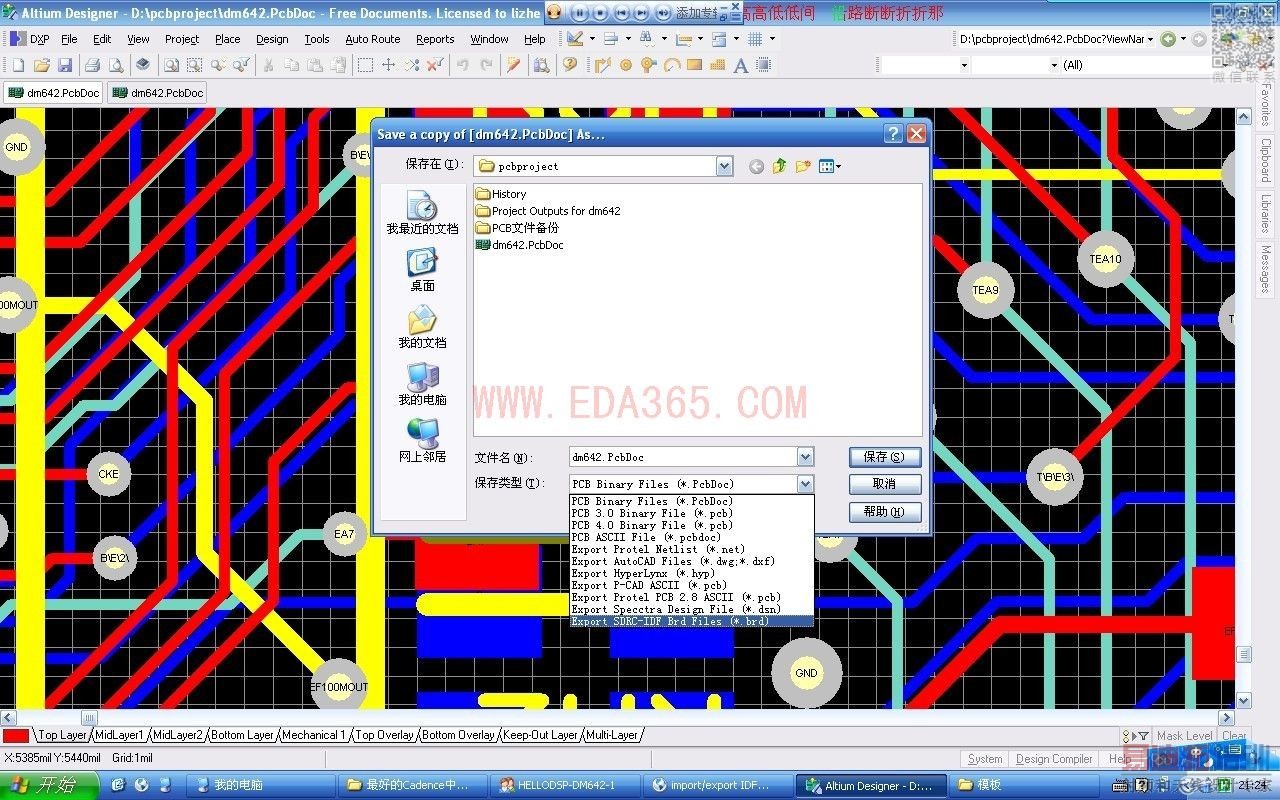Click the Save floppy disk toolbar icon

[x=65, y=65]
